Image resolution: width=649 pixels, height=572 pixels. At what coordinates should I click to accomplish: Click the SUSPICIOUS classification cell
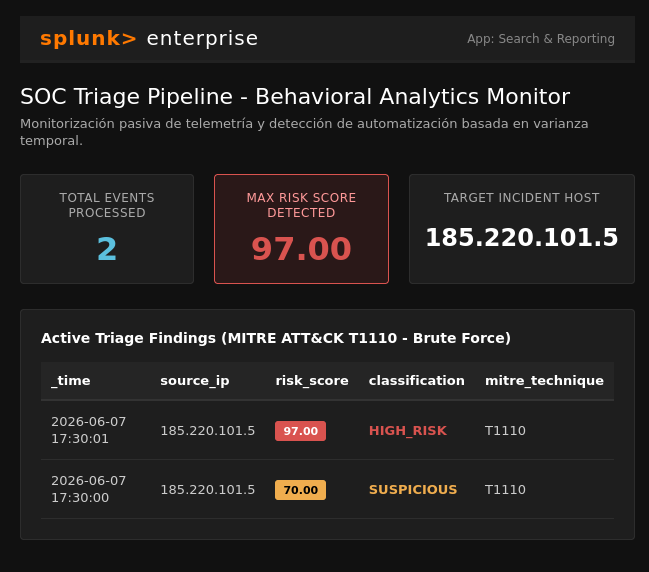point(413,490)
